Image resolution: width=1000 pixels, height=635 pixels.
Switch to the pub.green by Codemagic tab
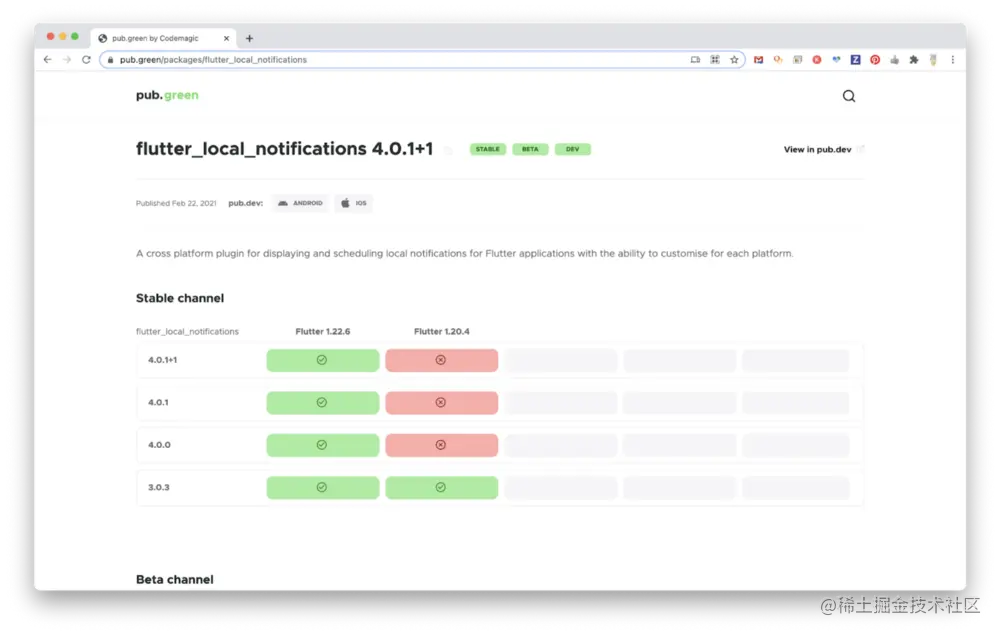(x=164, y=38)
